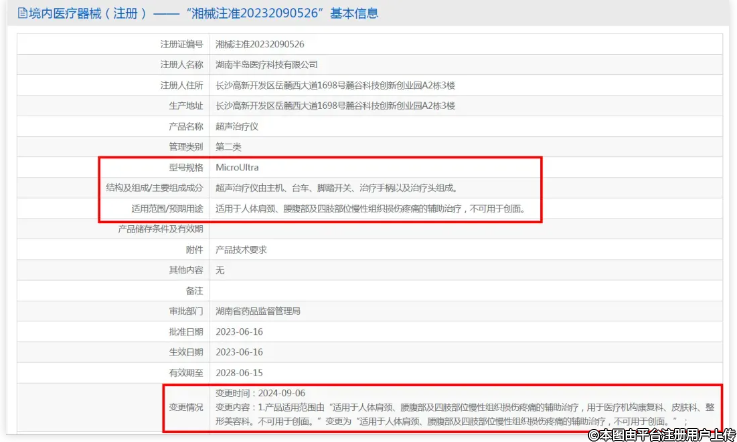Click the 其他内容 value 无
This screenshot has height=442, width=737.
221,270
